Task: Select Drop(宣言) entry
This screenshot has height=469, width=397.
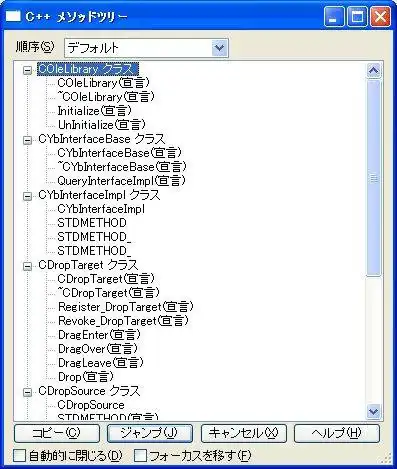Action: [86, 377]
